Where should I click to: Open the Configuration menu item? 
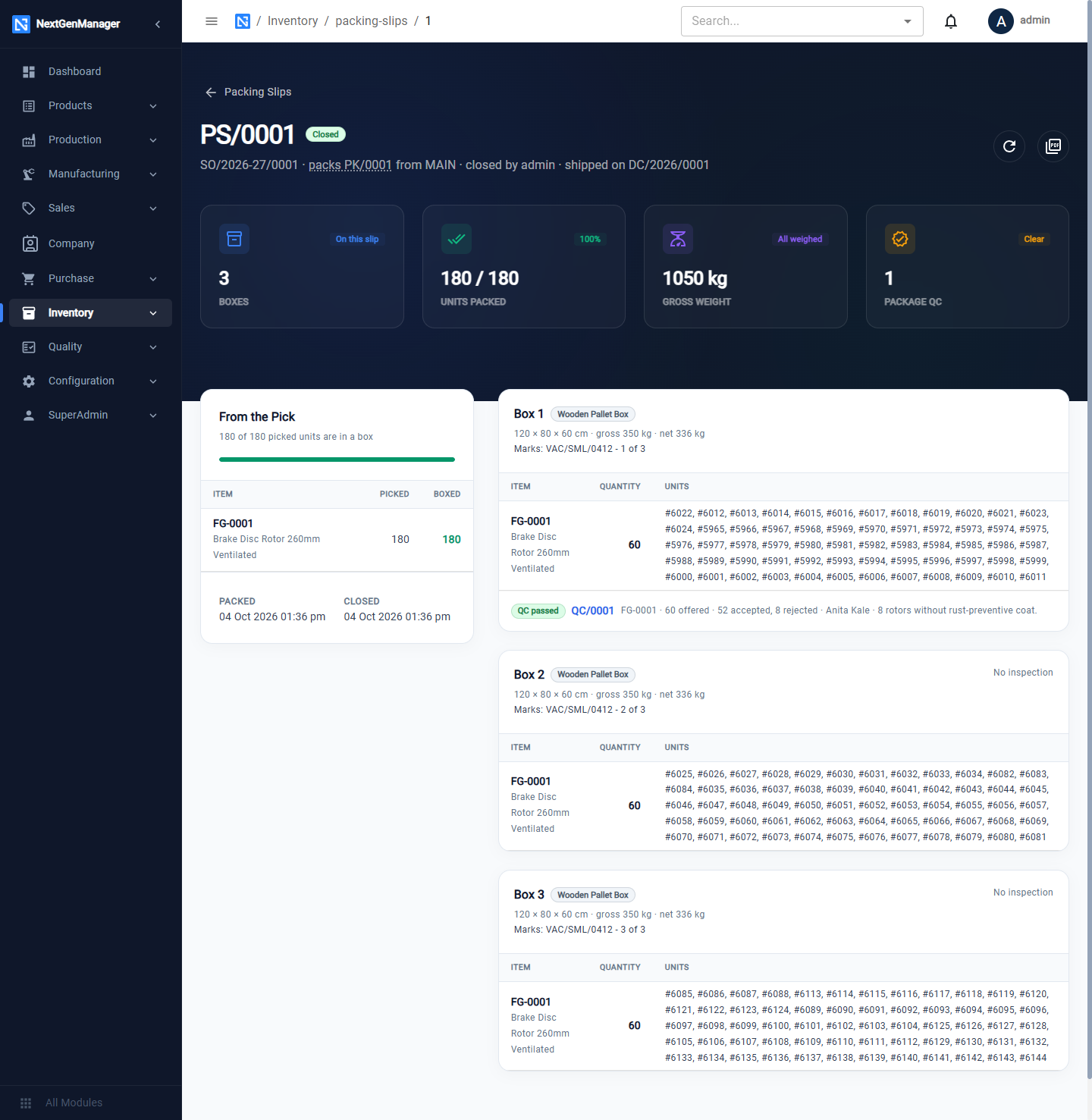coord(90,381)
